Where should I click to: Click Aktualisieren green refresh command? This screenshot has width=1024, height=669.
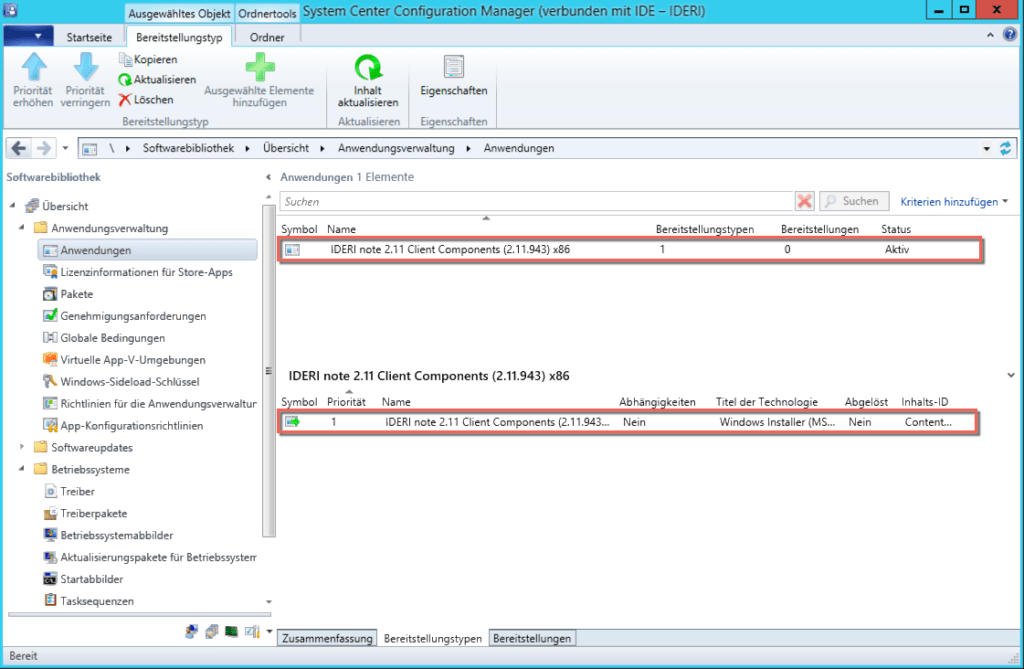[157, 80]
